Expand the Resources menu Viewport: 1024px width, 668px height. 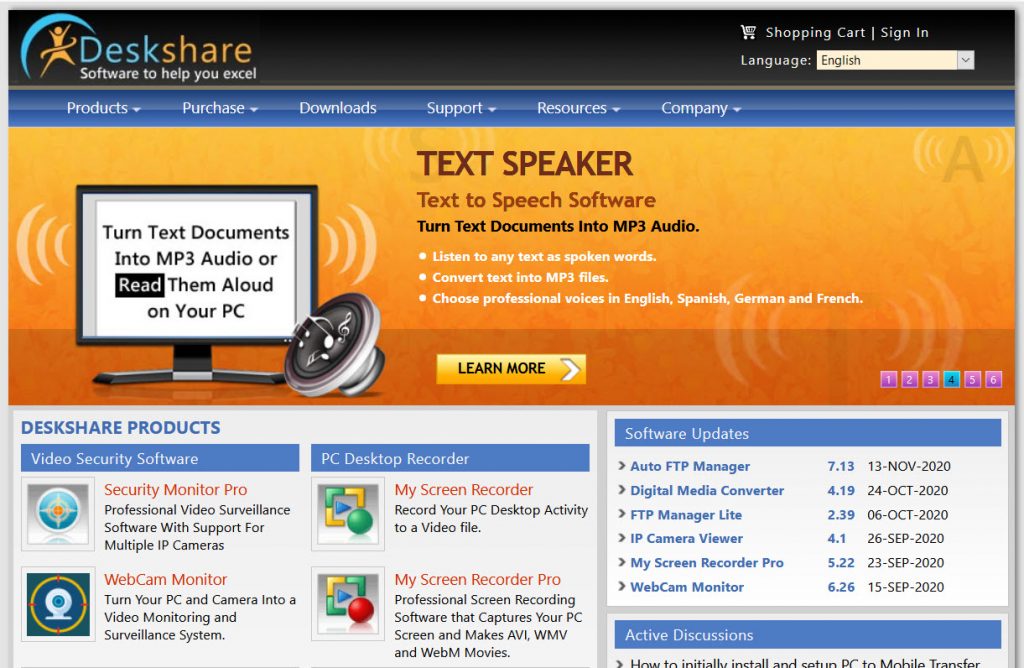click(578, 108)
